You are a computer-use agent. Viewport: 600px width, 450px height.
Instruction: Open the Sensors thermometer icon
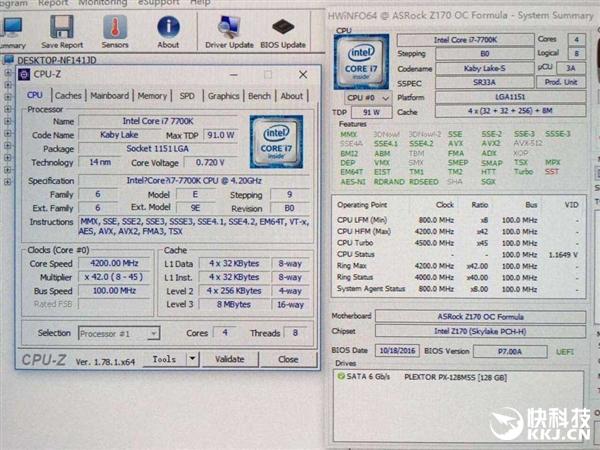pos(115,27)
